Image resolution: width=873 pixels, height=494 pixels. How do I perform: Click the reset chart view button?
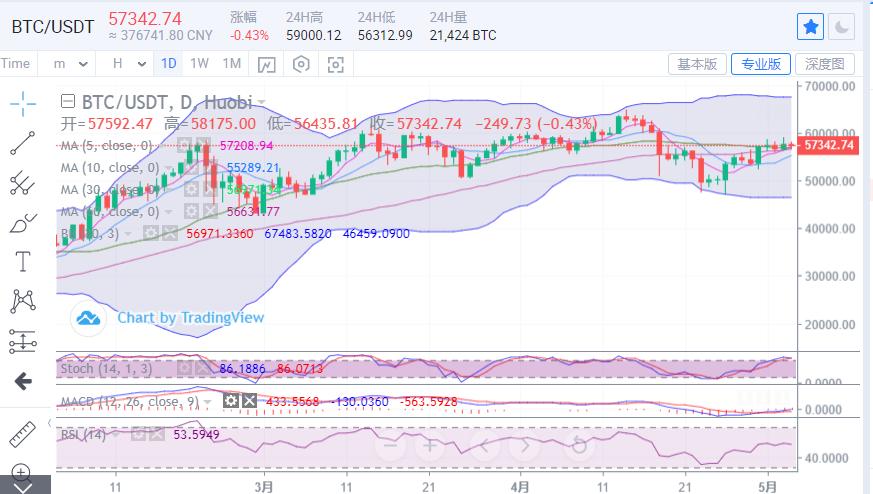pos(580,446)
